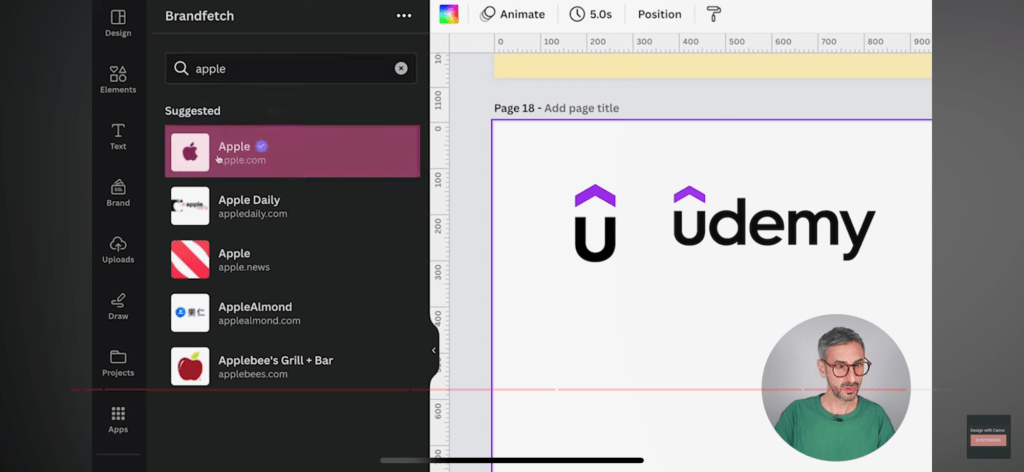Image resolution: width=1024 pixels, height=472 pixels.
Task: Open the Position panel
Action: (660, 14)
